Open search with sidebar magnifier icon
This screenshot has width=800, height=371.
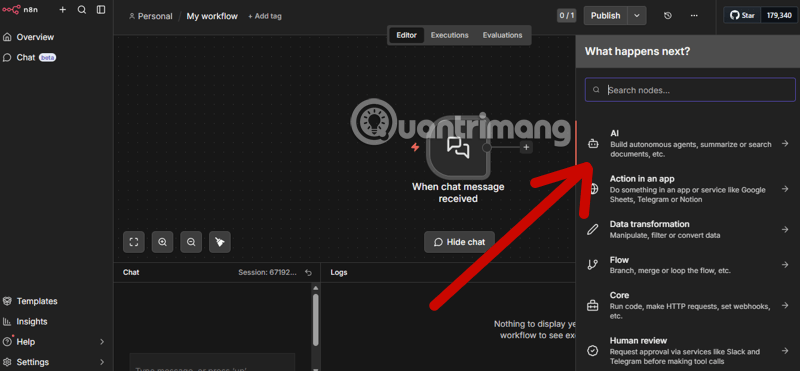tap(82, 9)
